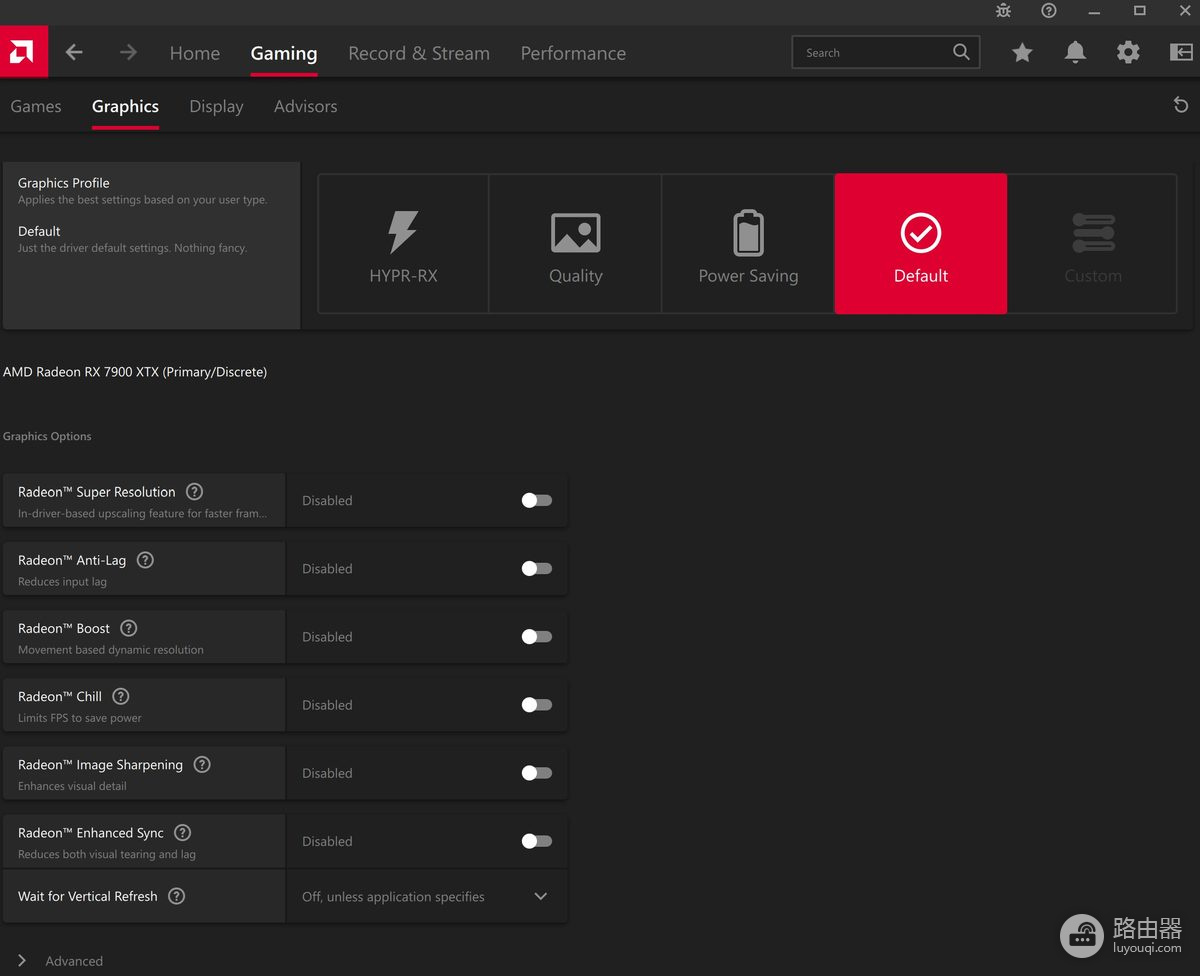Open the favorites star icon
This screenshot has height=976, width=1200.
(1022, 52)
